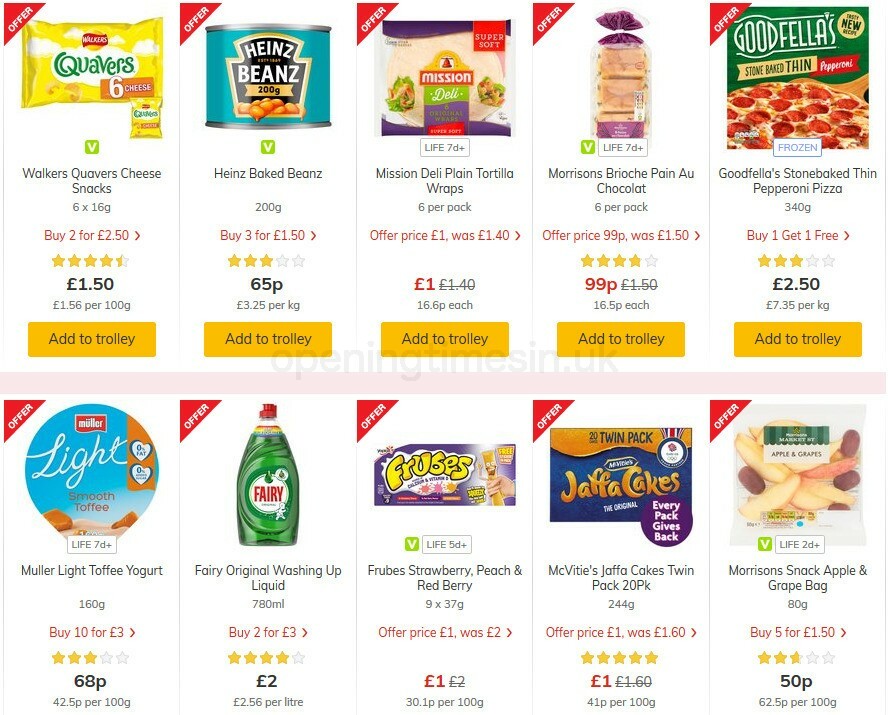Click the OFFER ribbon on Walkers Quavers
The height and width of the screenshot is (715, 888).
pyautogui.click(x=19, y=20)
